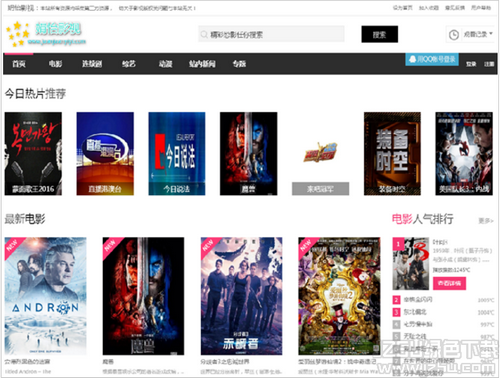Click the magnifier icon in search box
Screen dimensions: 500x378
pyautogui.click(x=204, y=34)
